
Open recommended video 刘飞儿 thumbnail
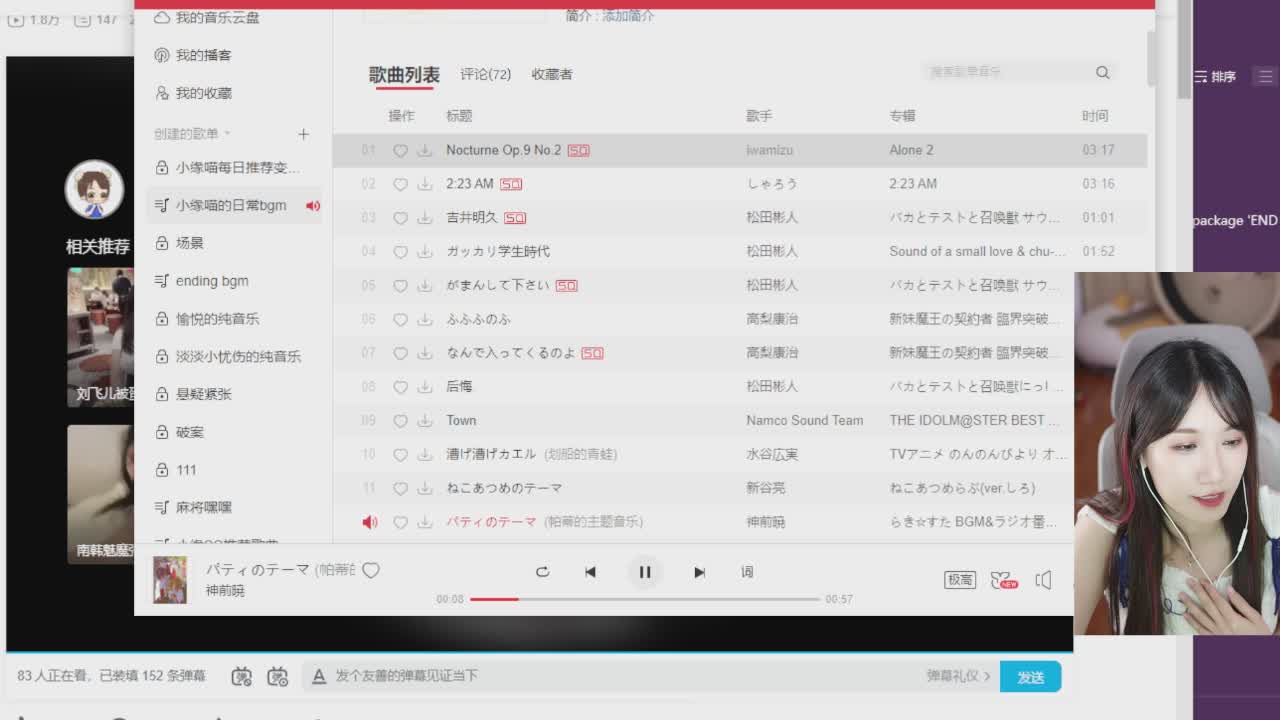pyautogui.click(x=100, y=337)
